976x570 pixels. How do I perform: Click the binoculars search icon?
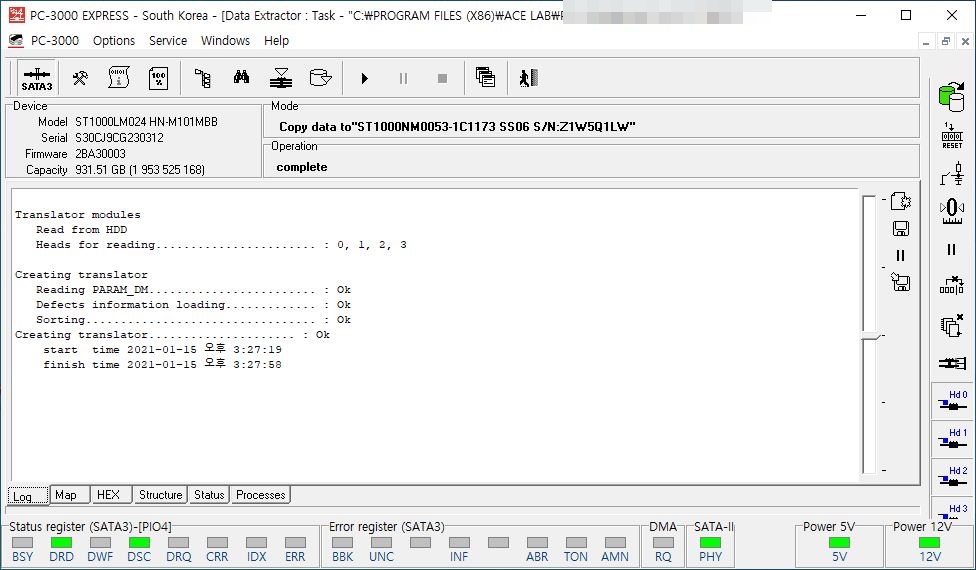(242, 78)
